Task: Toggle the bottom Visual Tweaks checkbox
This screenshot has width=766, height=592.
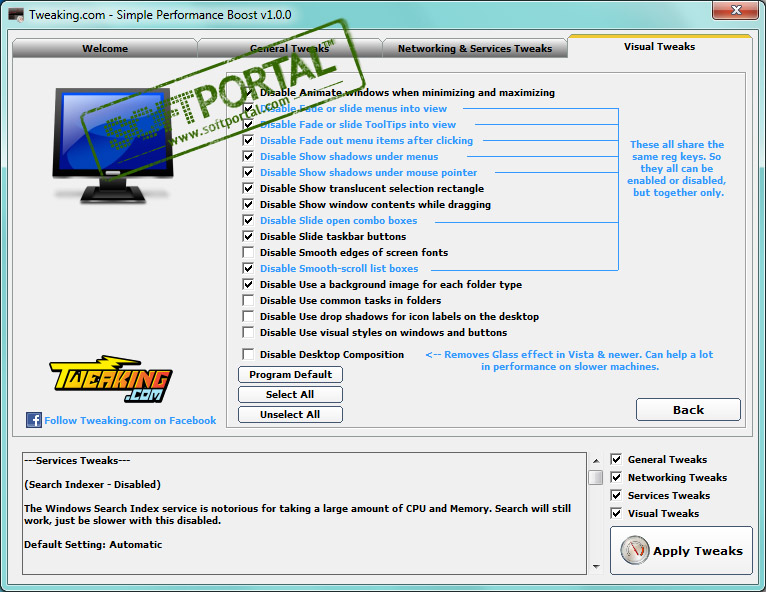Action: pos(616,513)
